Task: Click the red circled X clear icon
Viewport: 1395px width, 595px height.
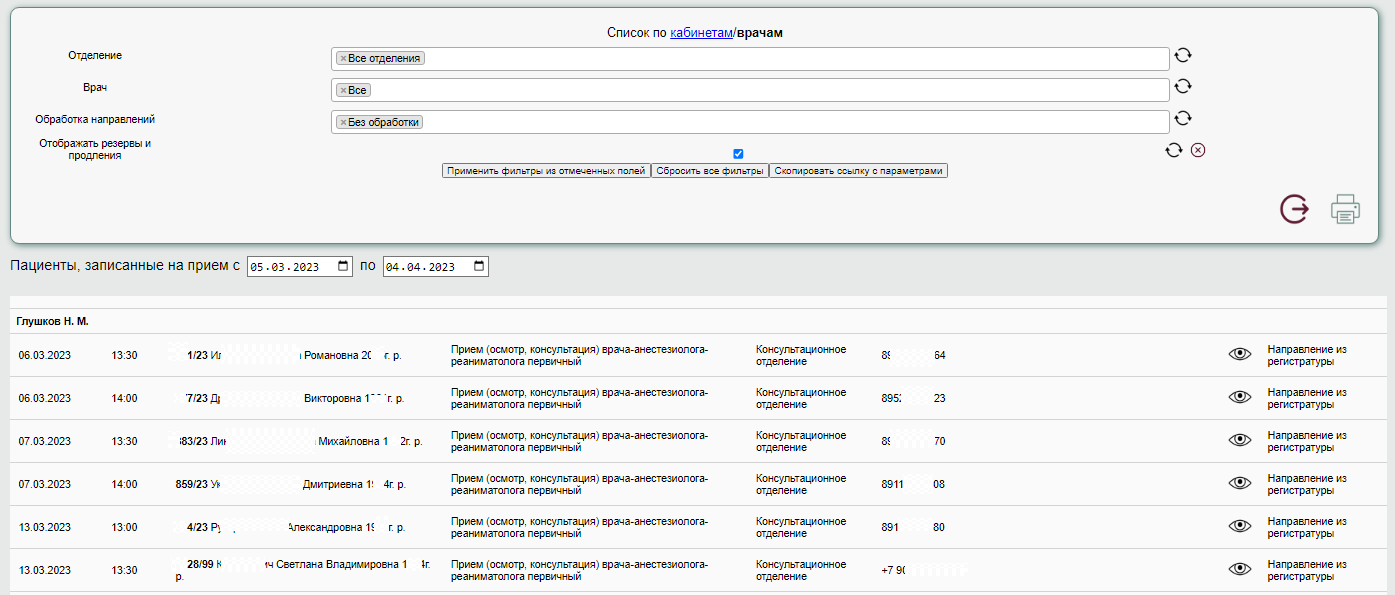Action: click(1198, 151)
